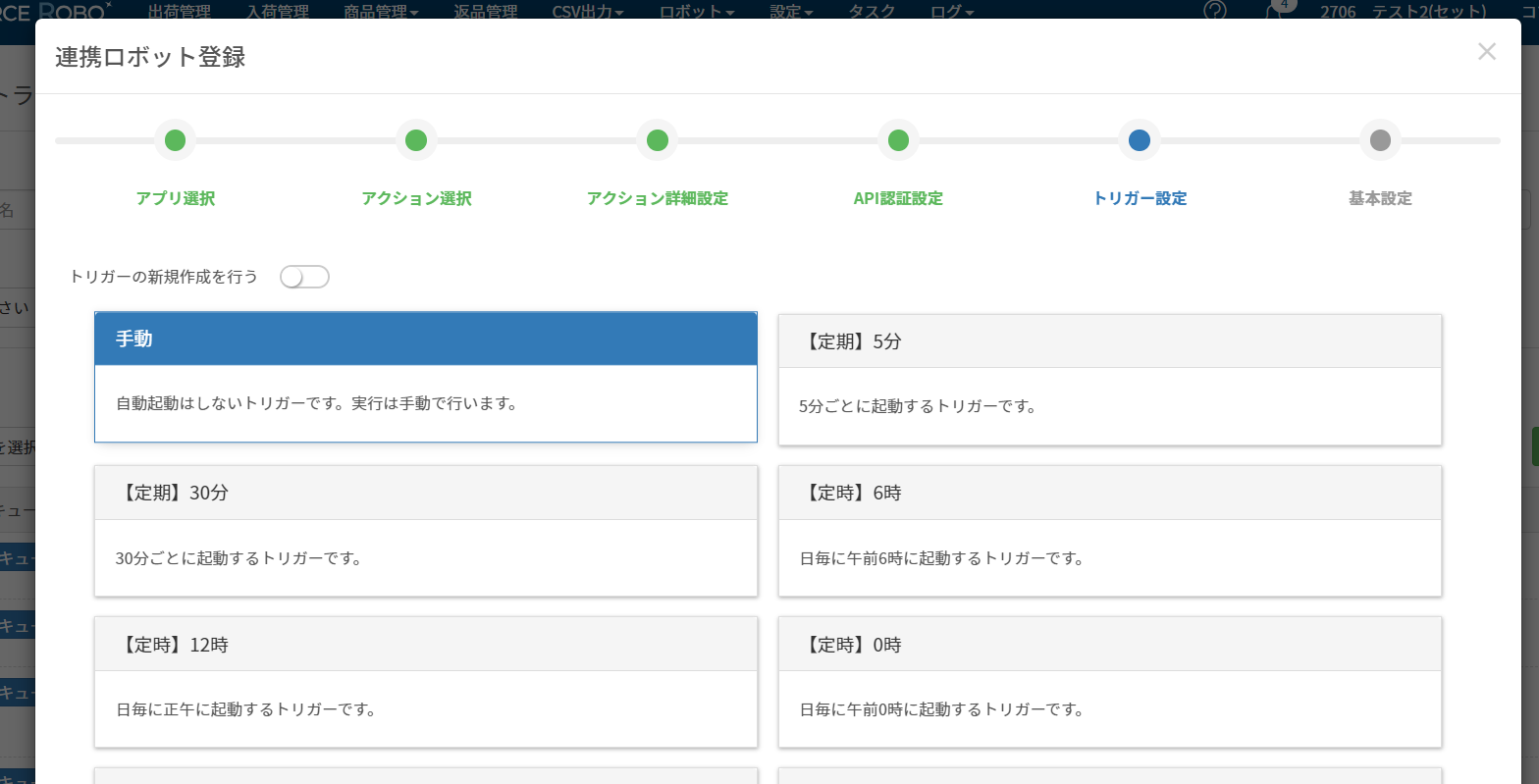Open the 入荷管理 menu
Screen dimensions: 1539x784
click(278, 12)
